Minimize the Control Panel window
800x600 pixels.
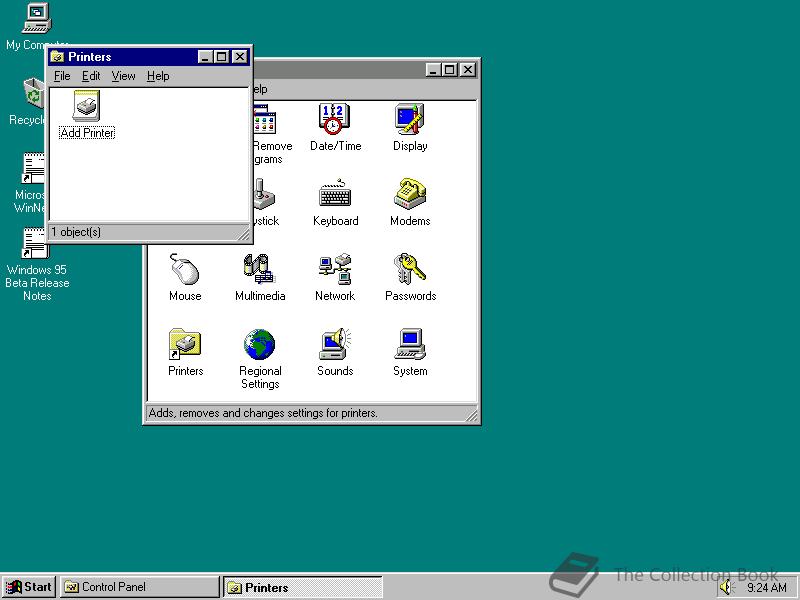click(433, 70)
